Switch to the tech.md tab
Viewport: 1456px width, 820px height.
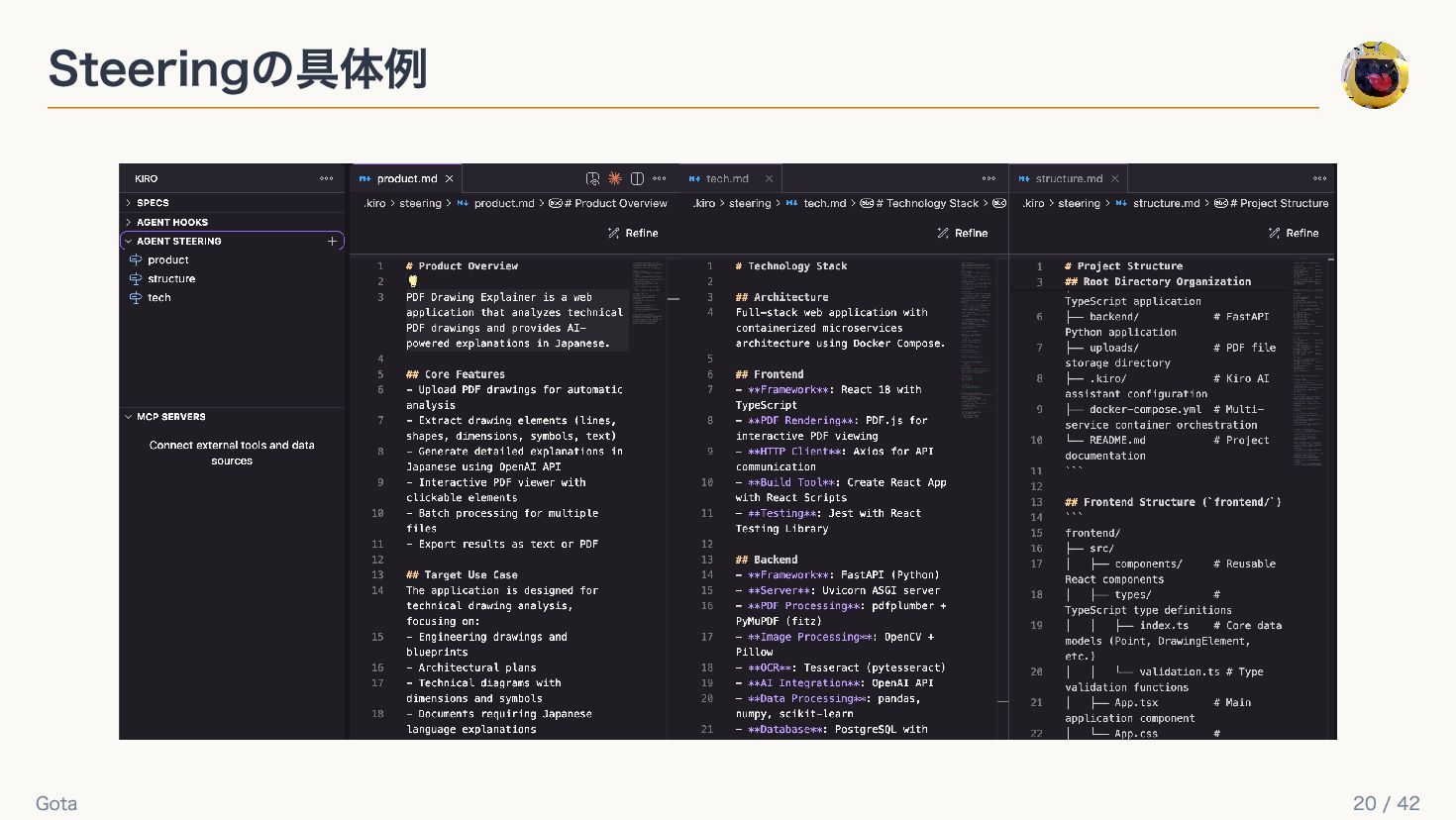pos(731,179)
